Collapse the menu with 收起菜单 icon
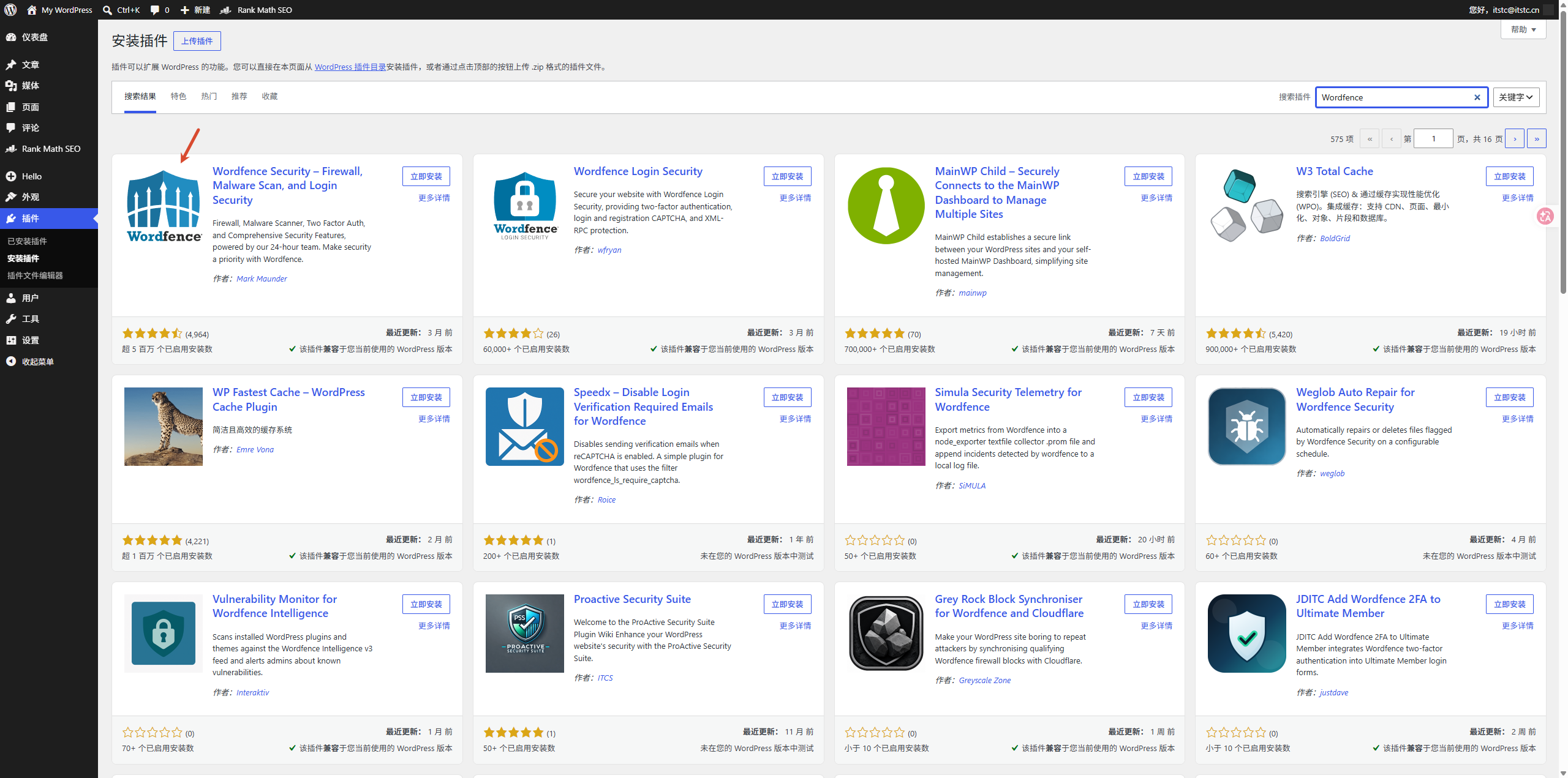 tap(11, 362)
